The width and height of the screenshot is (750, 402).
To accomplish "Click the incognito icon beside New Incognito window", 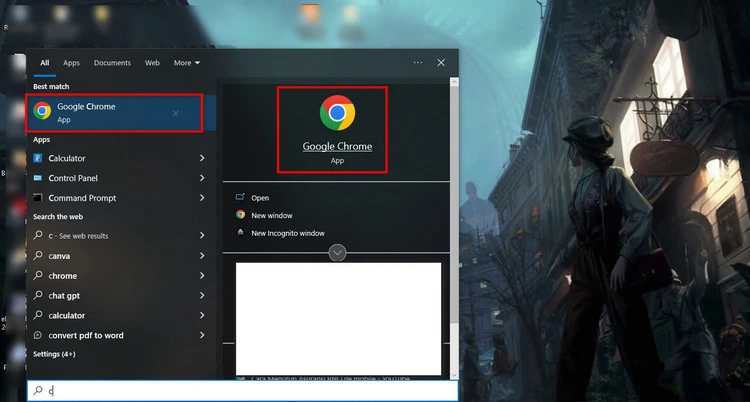I will click(x=240, y=233).
